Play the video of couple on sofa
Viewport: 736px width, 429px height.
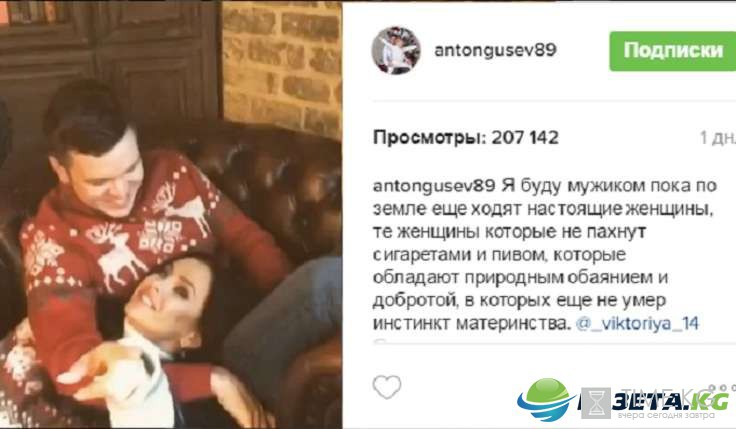pos(171,214)
